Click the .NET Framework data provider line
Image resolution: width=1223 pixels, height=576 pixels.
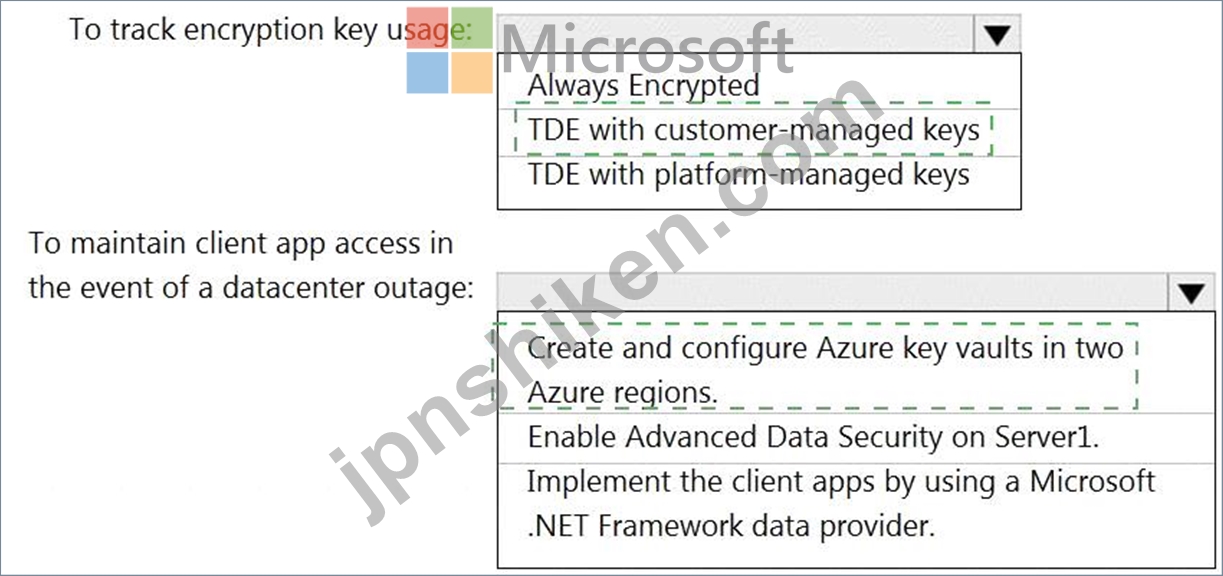(731, 525)
